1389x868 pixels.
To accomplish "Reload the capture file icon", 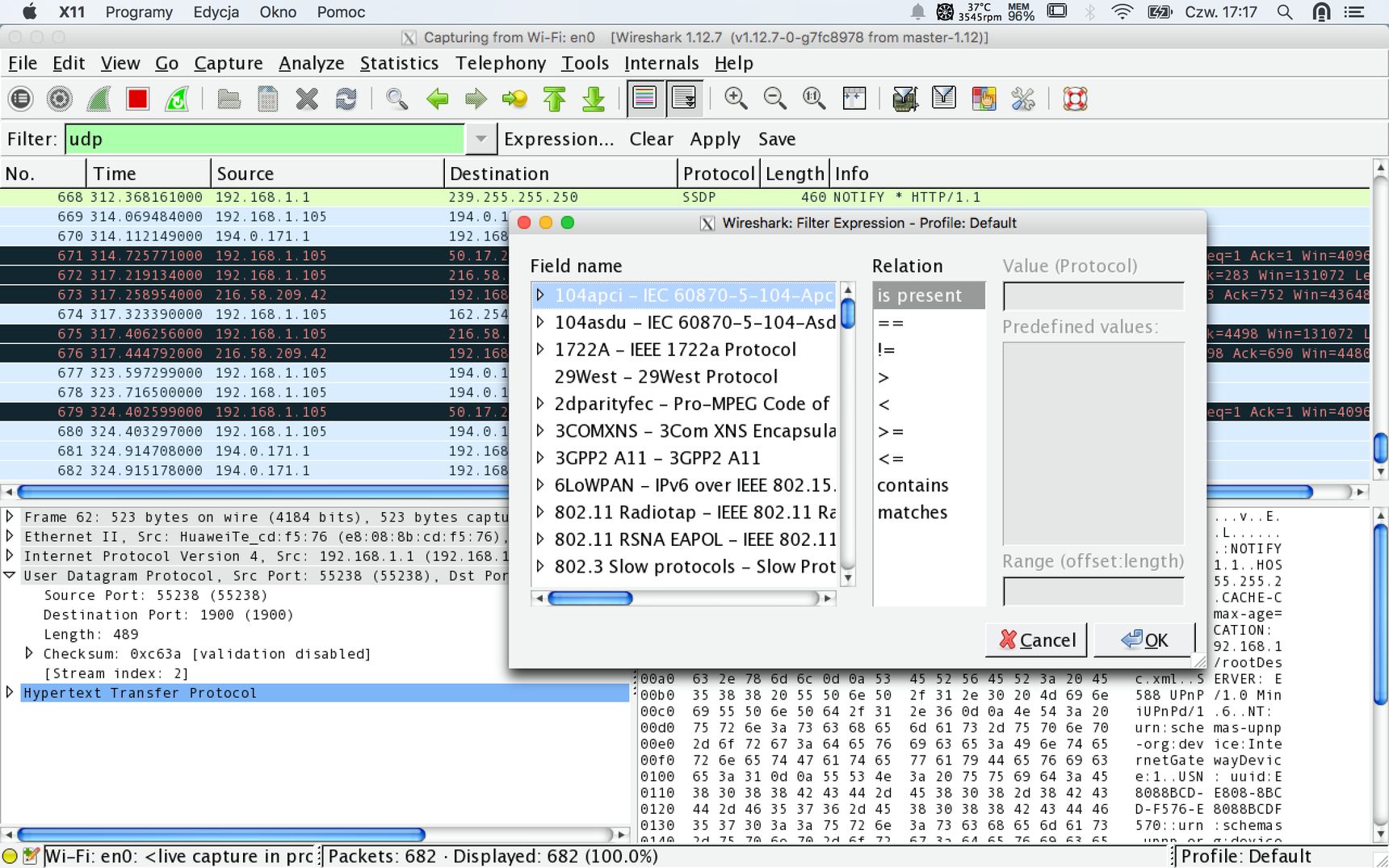I will pyautogui.click(x=346, y=99).
